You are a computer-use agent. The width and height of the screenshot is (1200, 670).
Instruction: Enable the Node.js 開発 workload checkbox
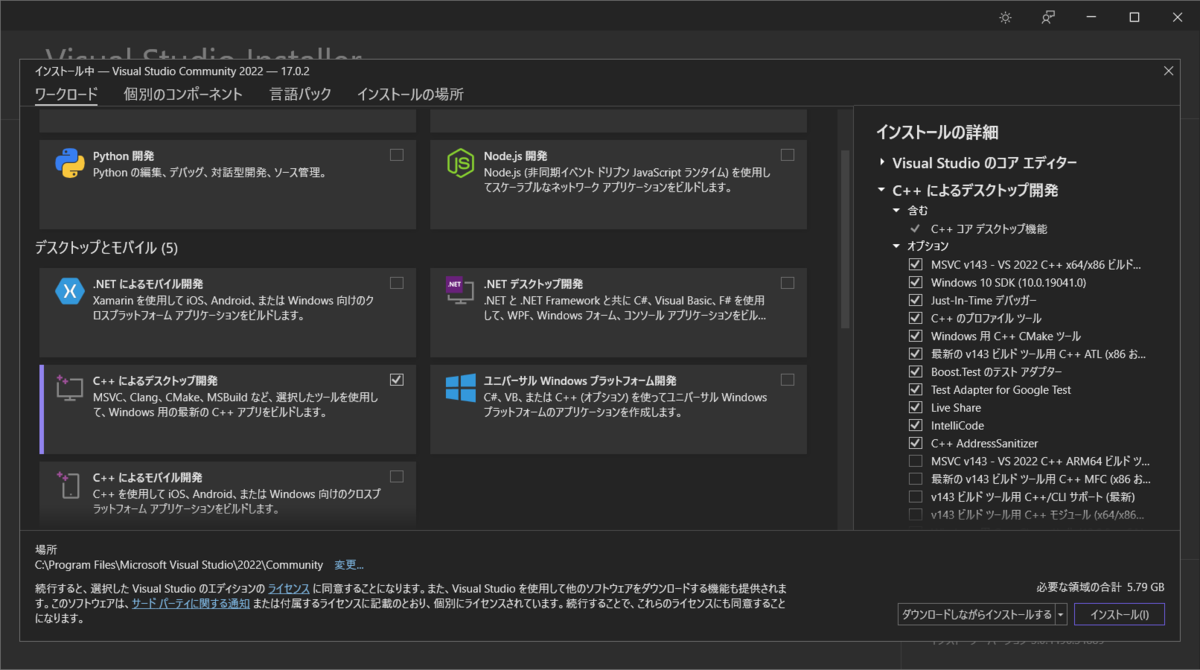point(788,155)
